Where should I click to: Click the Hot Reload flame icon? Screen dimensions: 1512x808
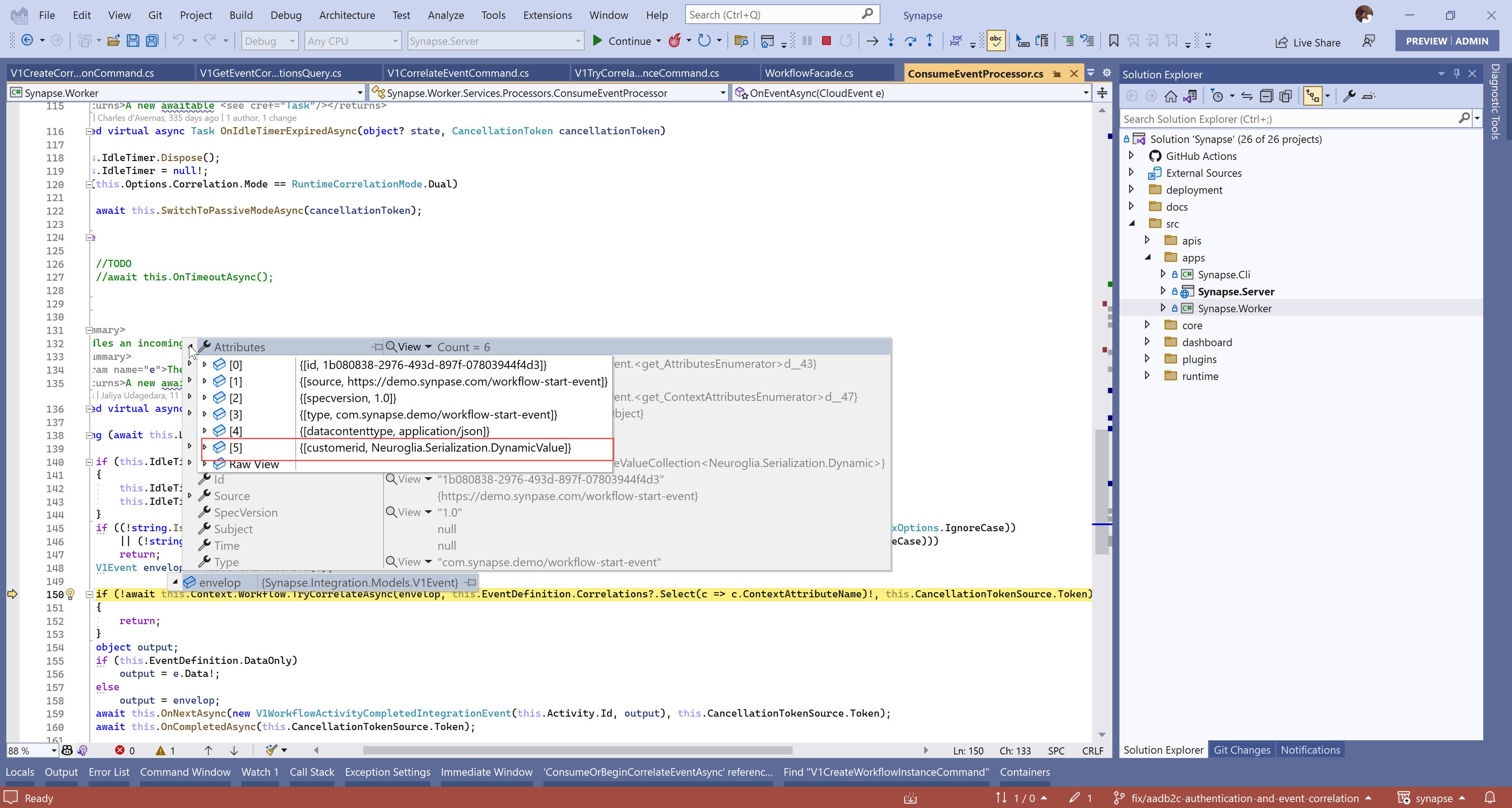point(675,41)
